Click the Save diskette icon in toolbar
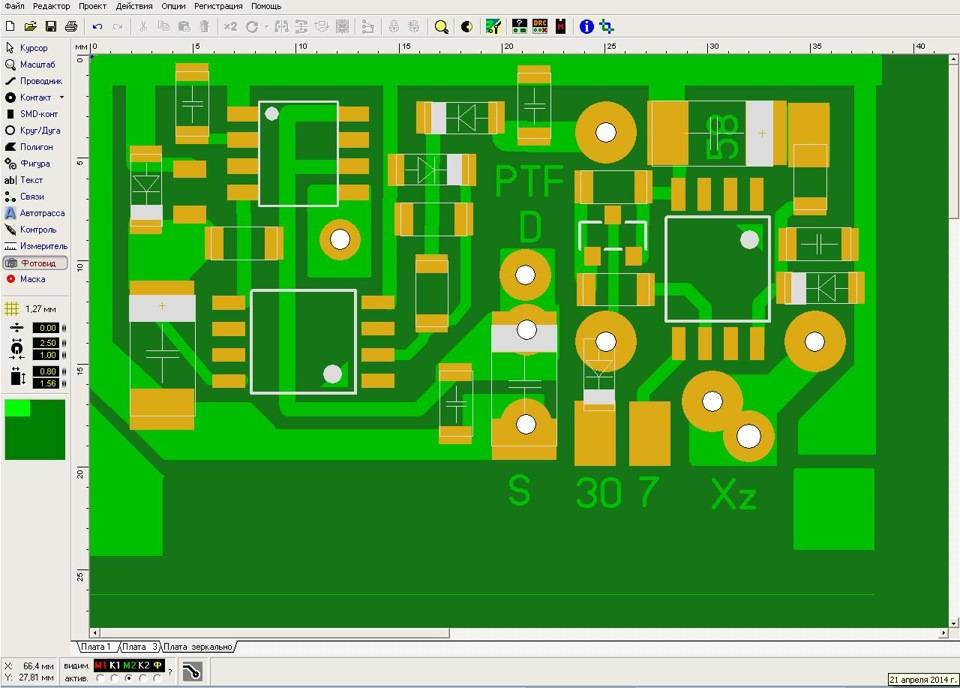The height and width of the screenshot is (688, 960). pos(50,26)
